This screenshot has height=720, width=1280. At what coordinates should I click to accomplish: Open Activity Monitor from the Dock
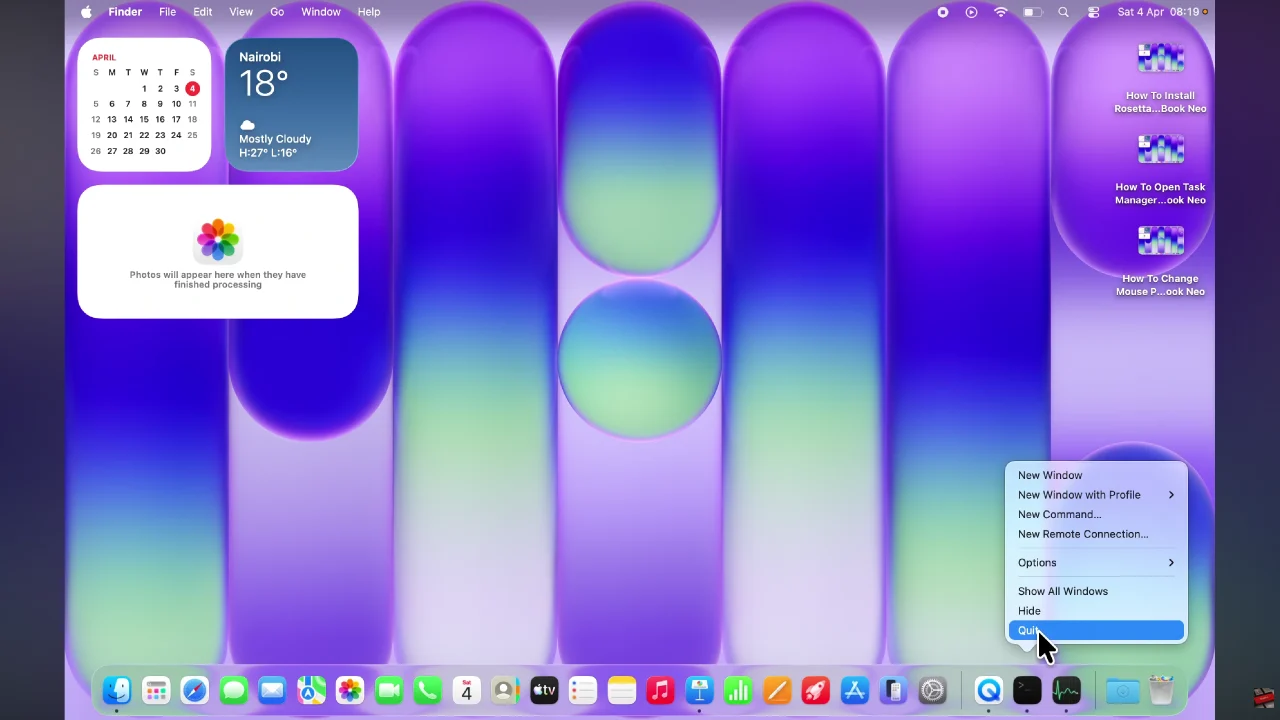[1066, 690]
